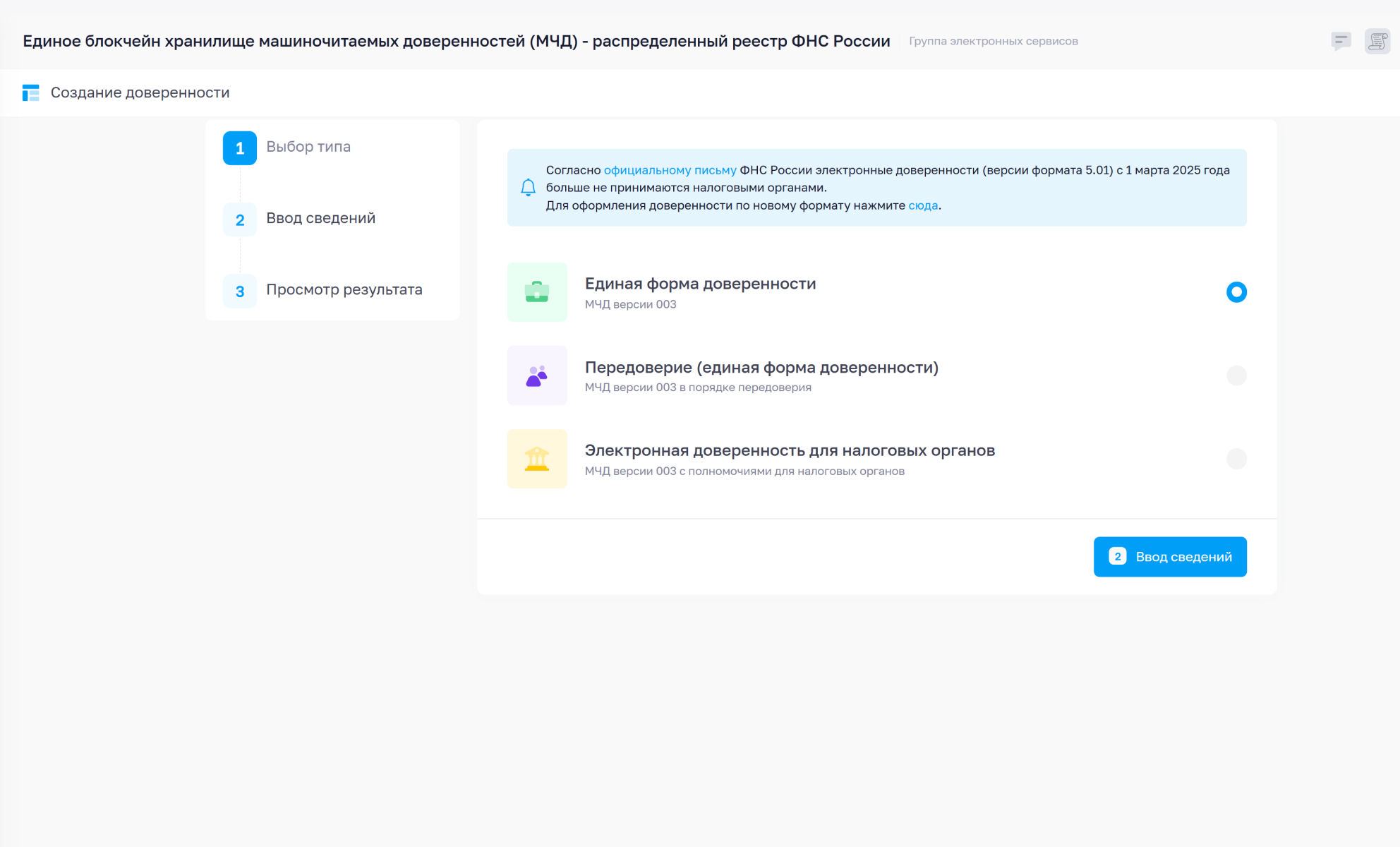Click the chat message icon in header

(1341, 41)
